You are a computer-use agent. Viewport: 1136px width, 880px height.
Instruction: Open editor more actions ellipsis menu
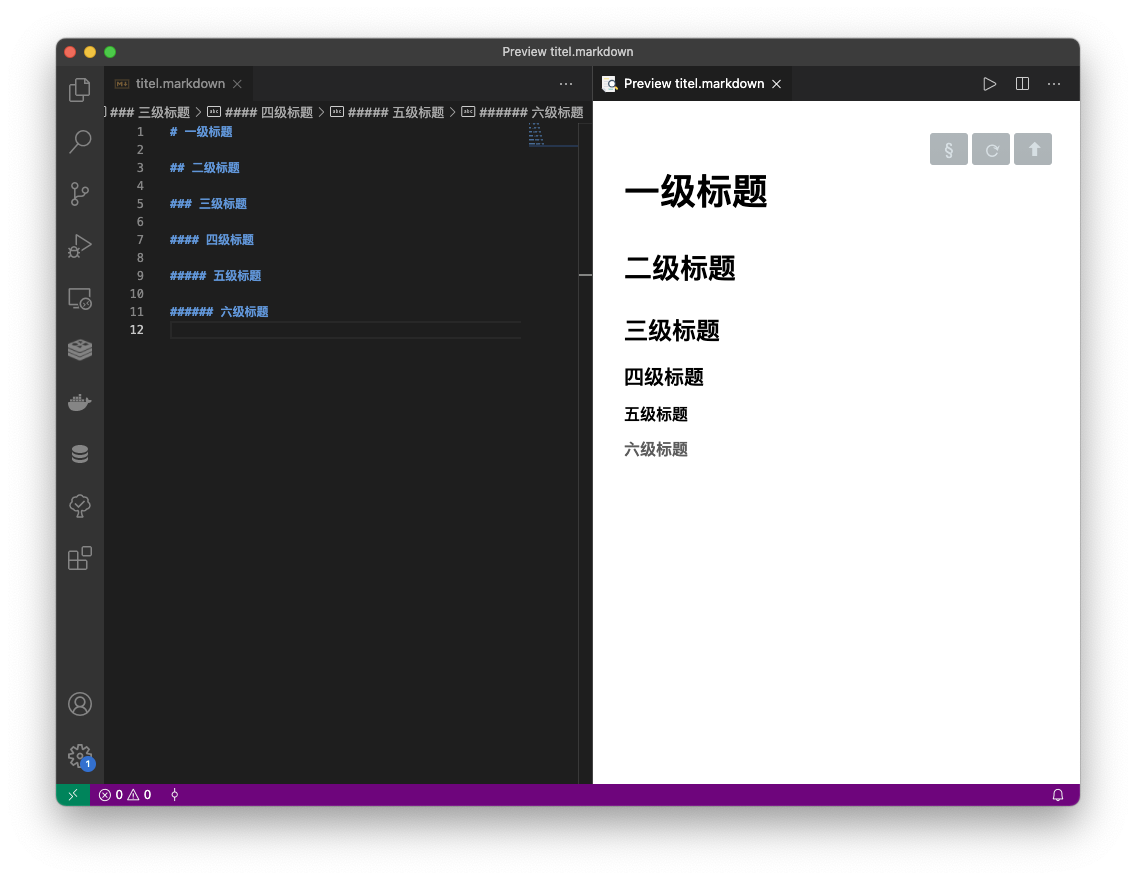pos(566,84)
